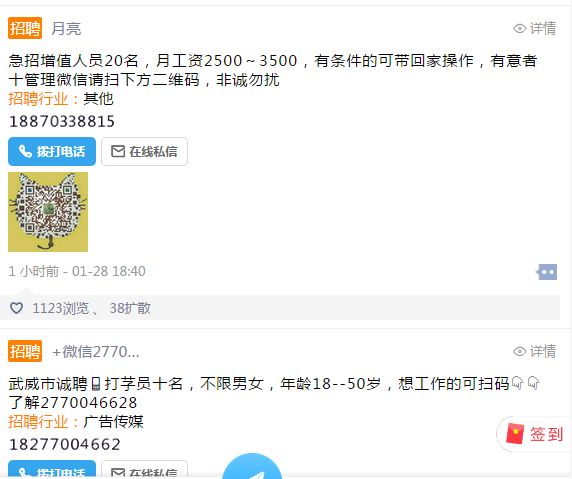Click 拨打电话 button for 18870338815
The height and width of the screenshot is (479, 572).
(x=52, y=151)
